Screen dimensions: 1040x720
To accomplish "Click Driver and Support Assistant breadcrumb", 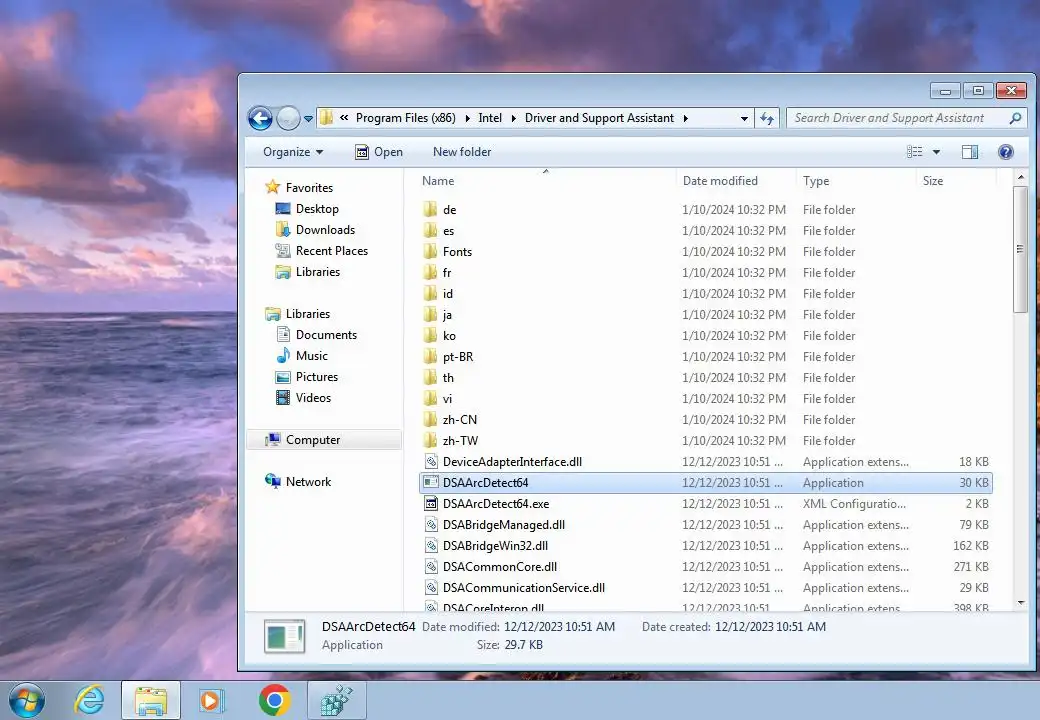I will point(599,118).
